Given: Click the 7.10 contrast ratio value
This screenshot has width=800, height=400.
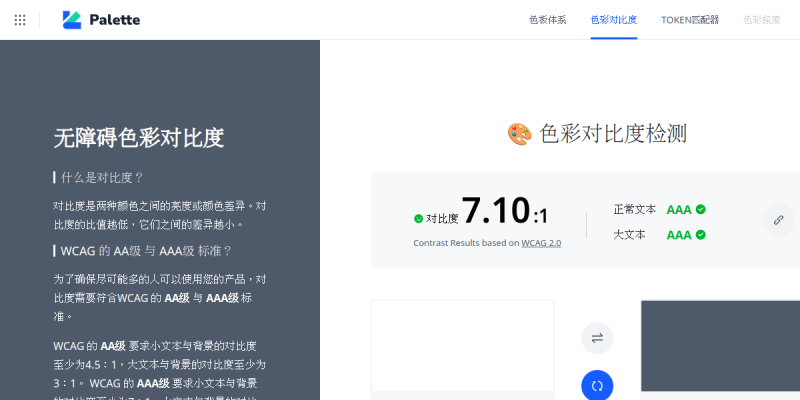Looking at the screenshot, I should [x=496, y=210].
